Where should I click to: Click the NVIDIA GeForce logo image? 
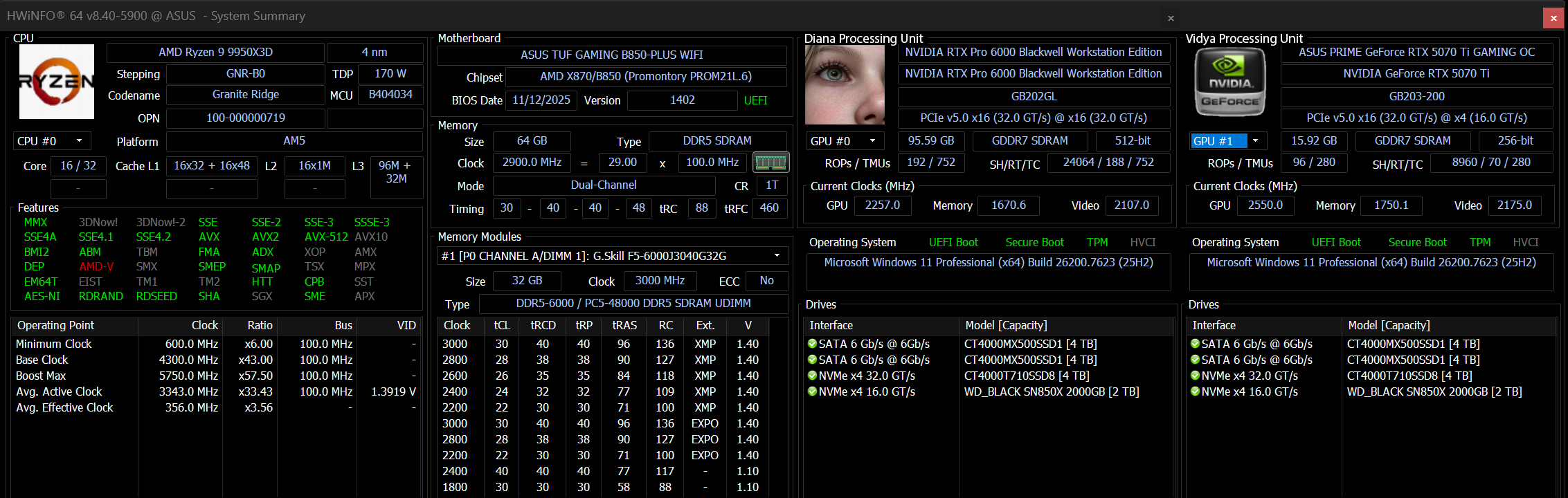click(x=1230, y=82)
